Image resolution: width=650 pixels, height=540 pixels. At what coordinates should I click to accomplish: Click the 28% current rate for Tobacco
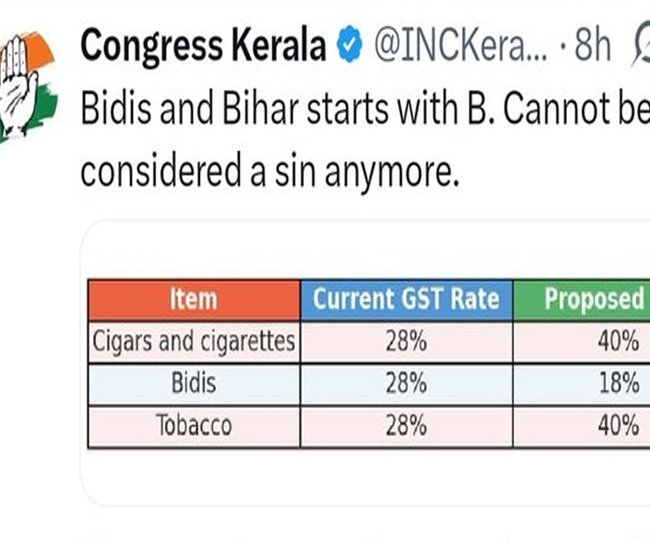tap(406, 426)
